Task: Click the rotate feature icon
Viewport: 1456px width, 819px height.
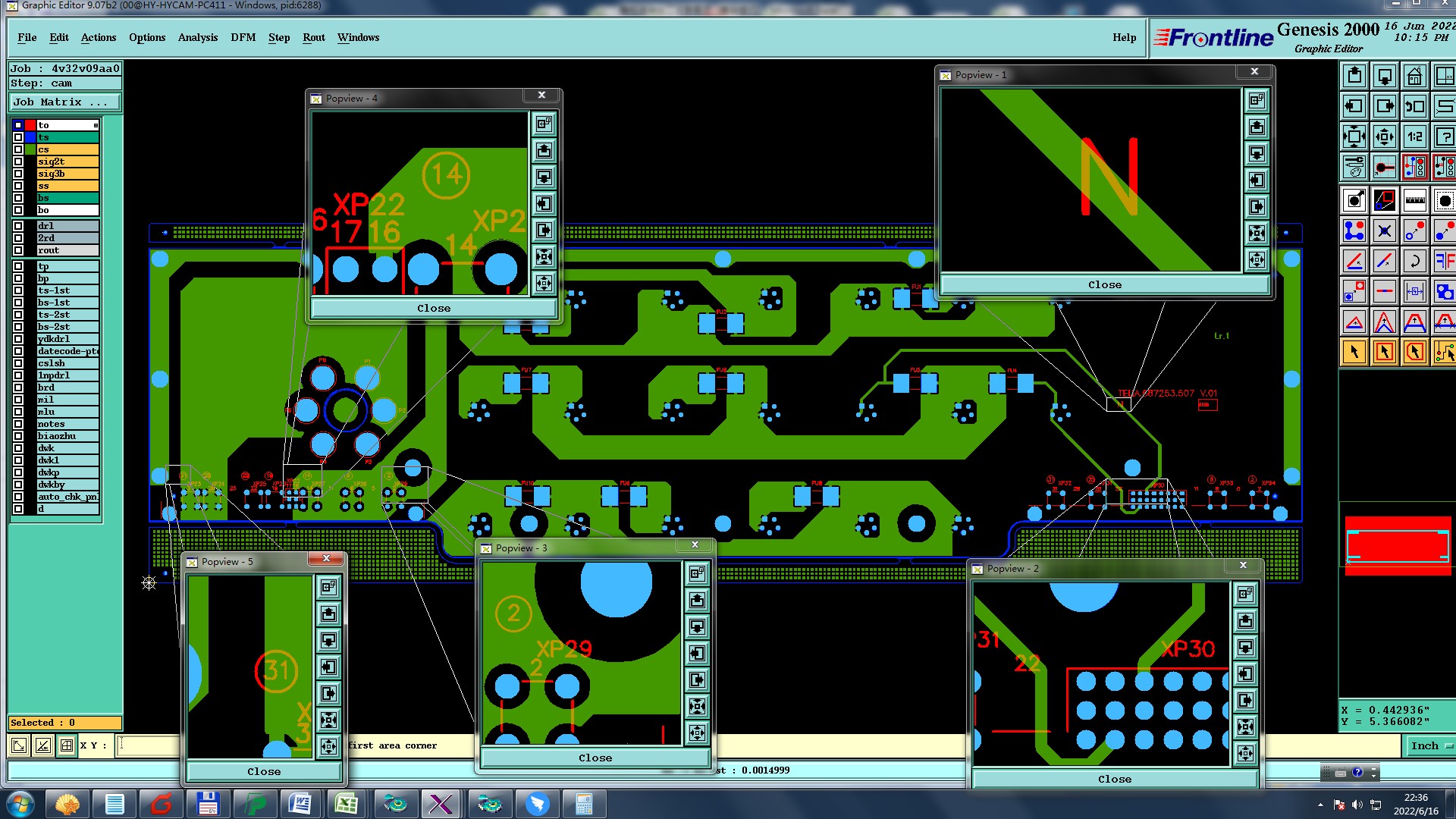Action: pos(1414,262)
